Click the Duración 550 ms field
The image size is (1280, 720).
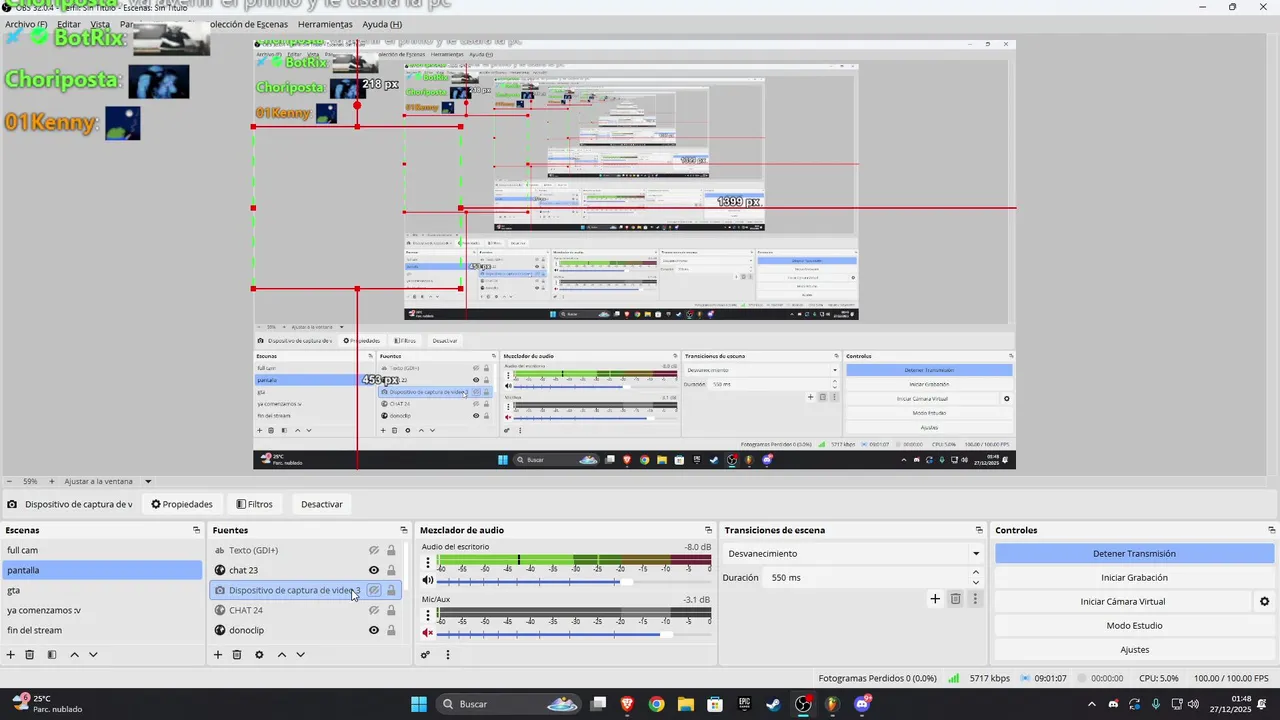point(866,577)
